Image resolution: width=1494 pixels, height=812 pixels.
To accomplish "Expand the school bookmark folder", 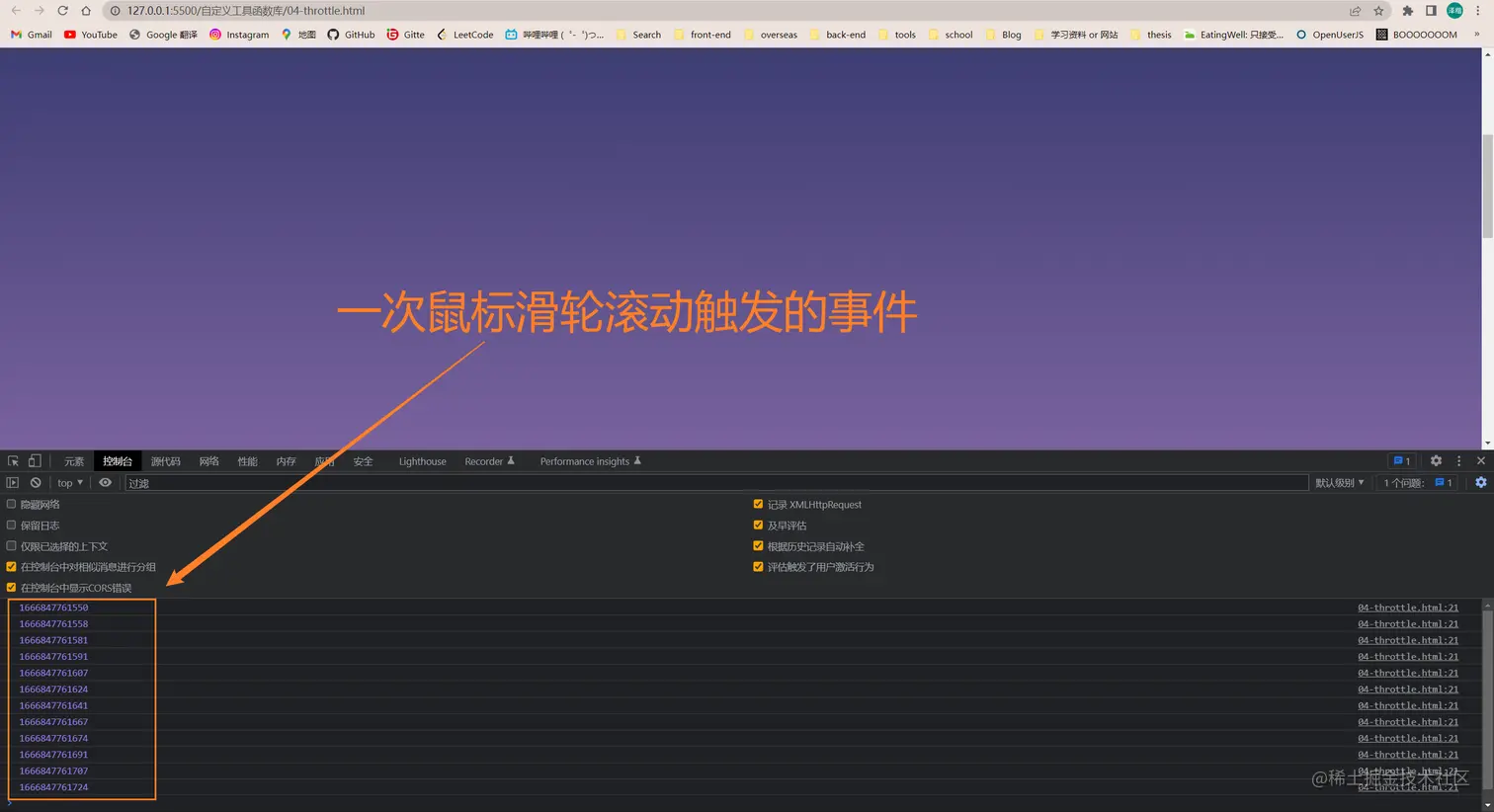I will [x=950, y=35].
